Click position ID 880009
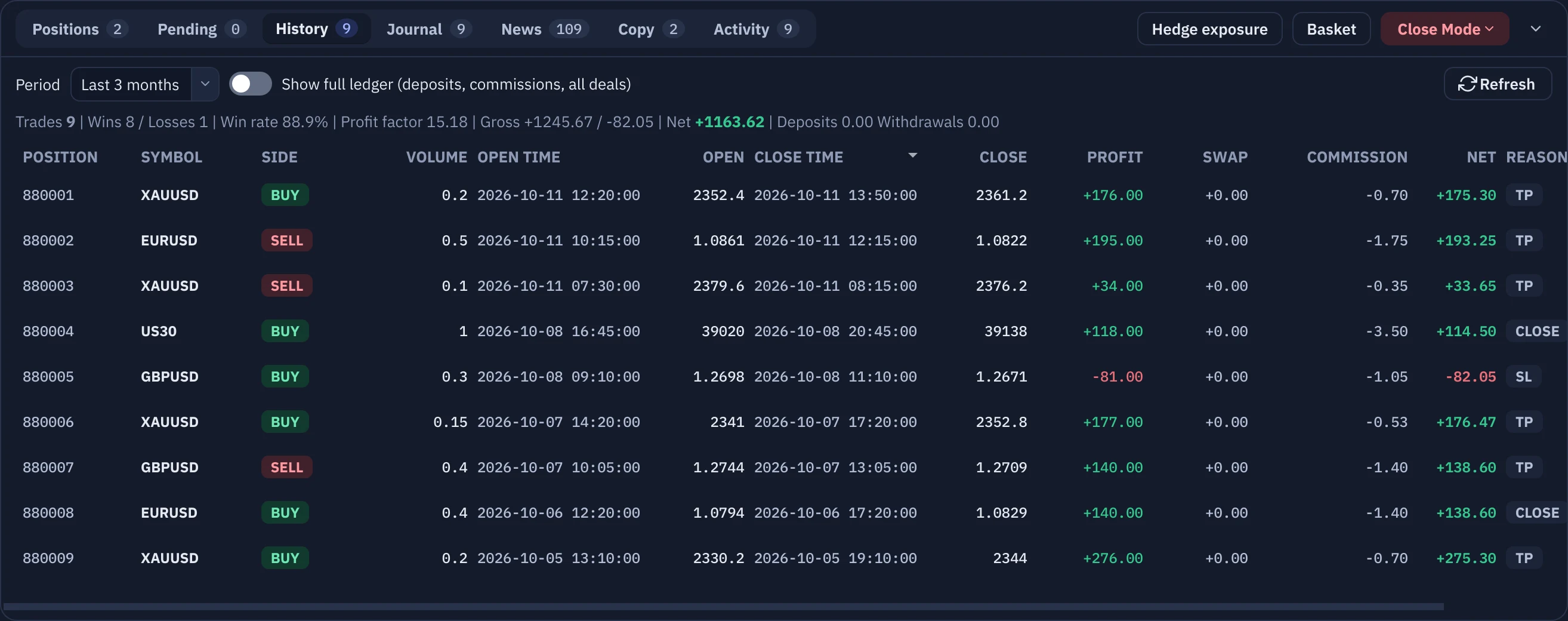The image size is (1568, 621). pos(48,558)
